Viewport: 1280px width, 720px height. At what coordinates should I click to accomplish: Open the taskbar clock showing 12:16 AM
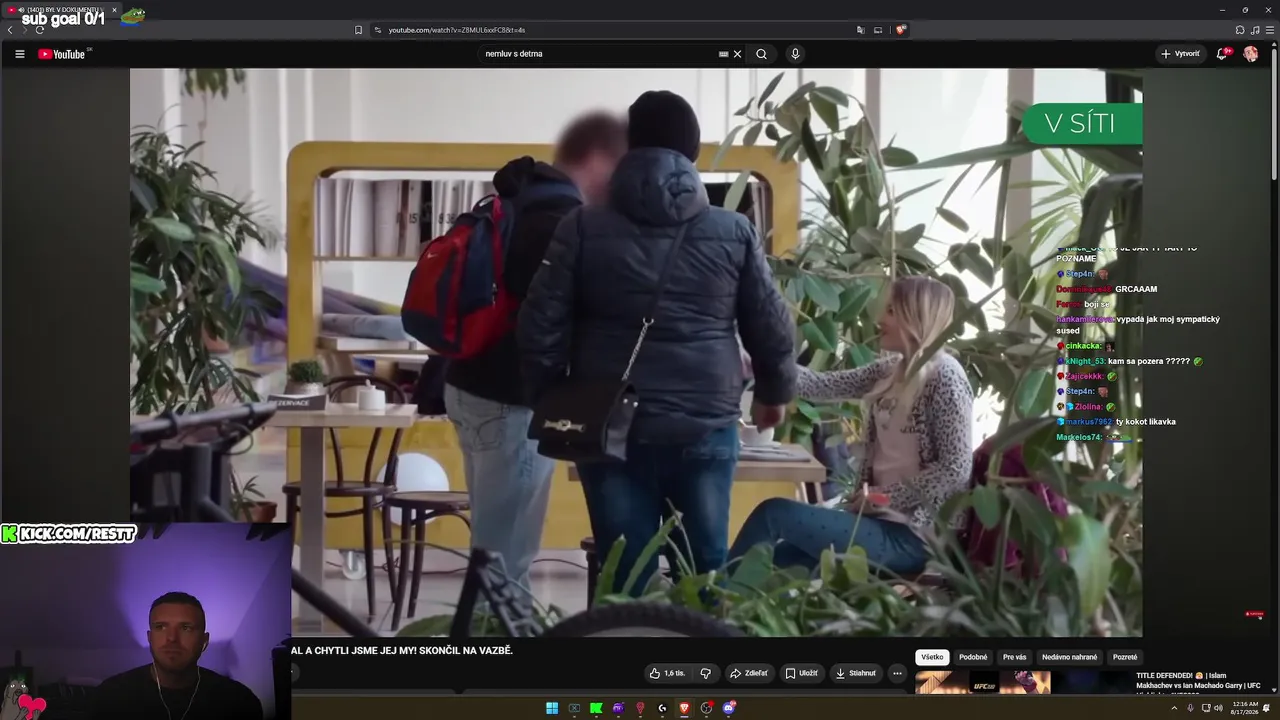click(1245, 708)
